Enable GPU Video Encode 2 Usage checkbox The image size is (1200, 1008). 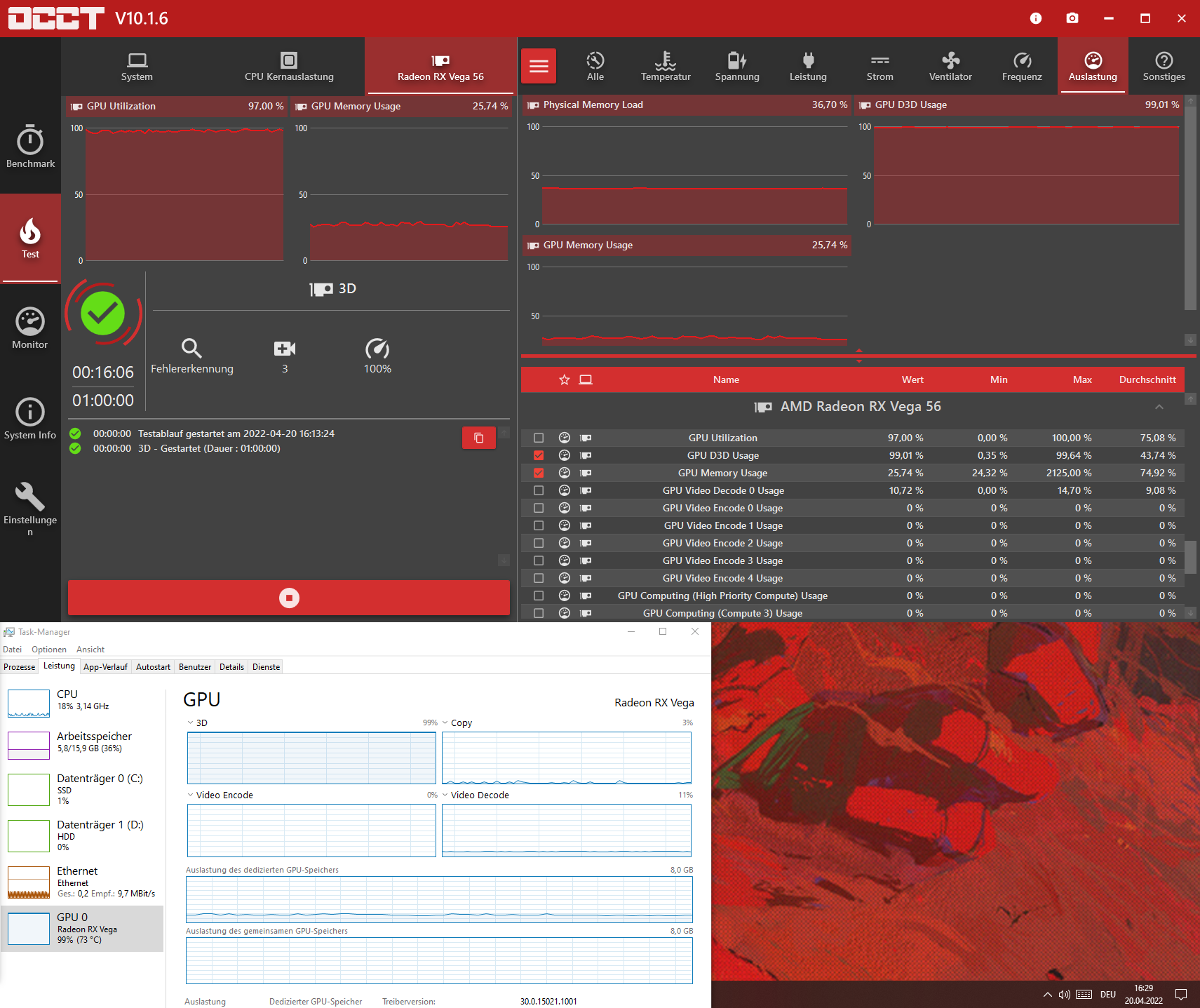539,543
